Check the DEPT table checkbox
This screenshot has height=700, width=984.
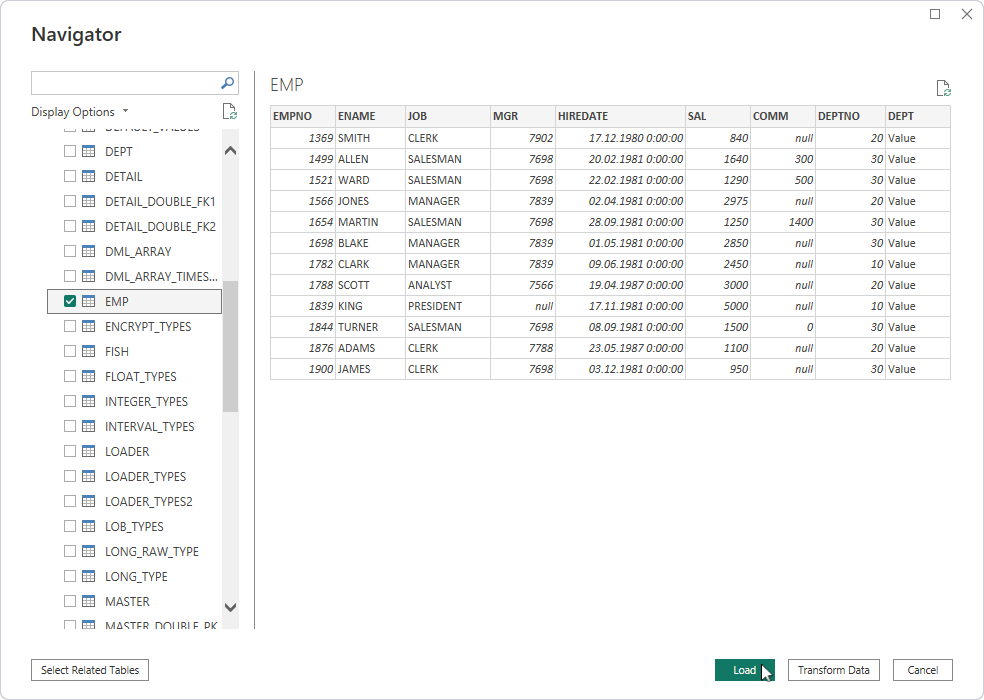click(69, 151)
